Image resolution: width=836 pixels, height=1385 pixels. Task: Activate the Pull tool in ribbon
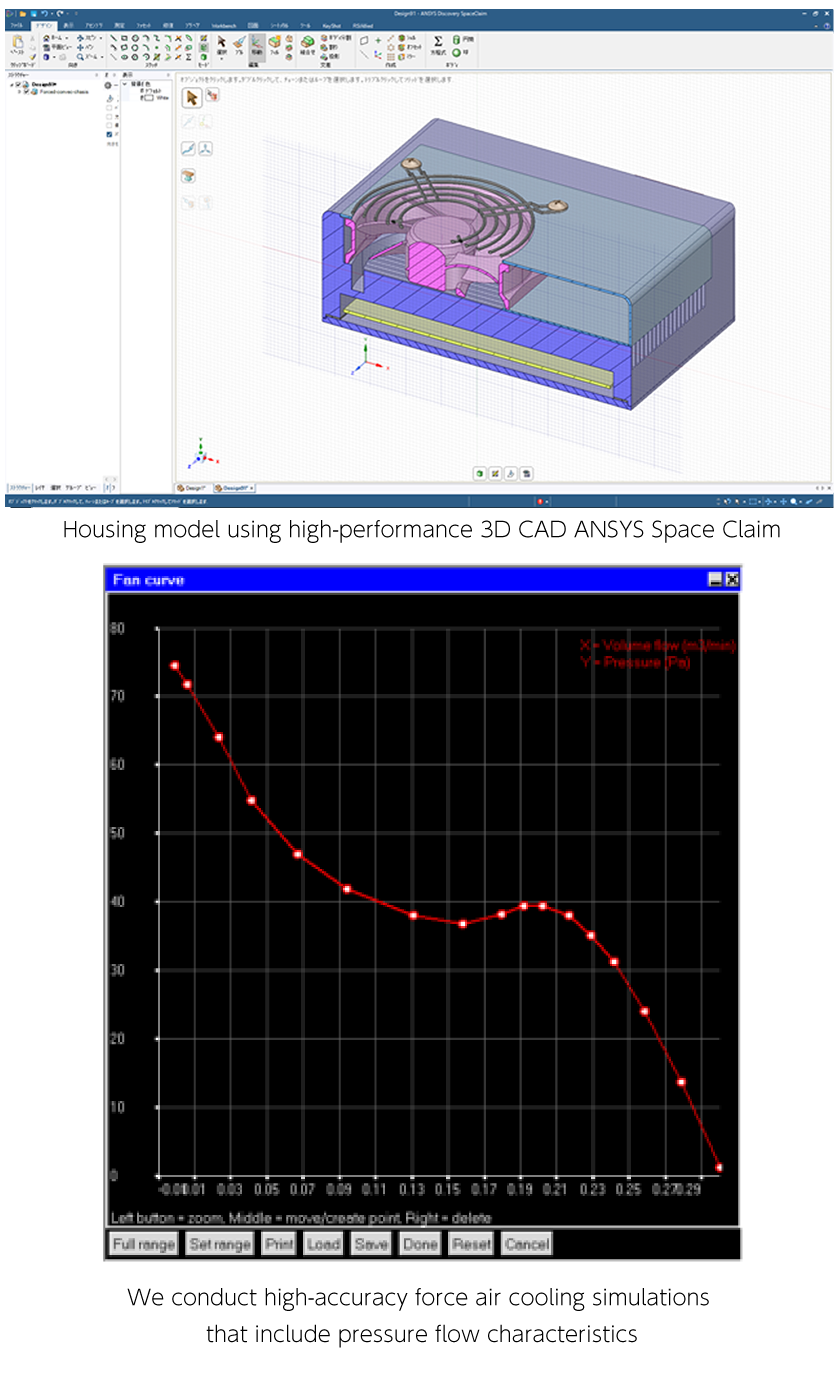point(239,44)
